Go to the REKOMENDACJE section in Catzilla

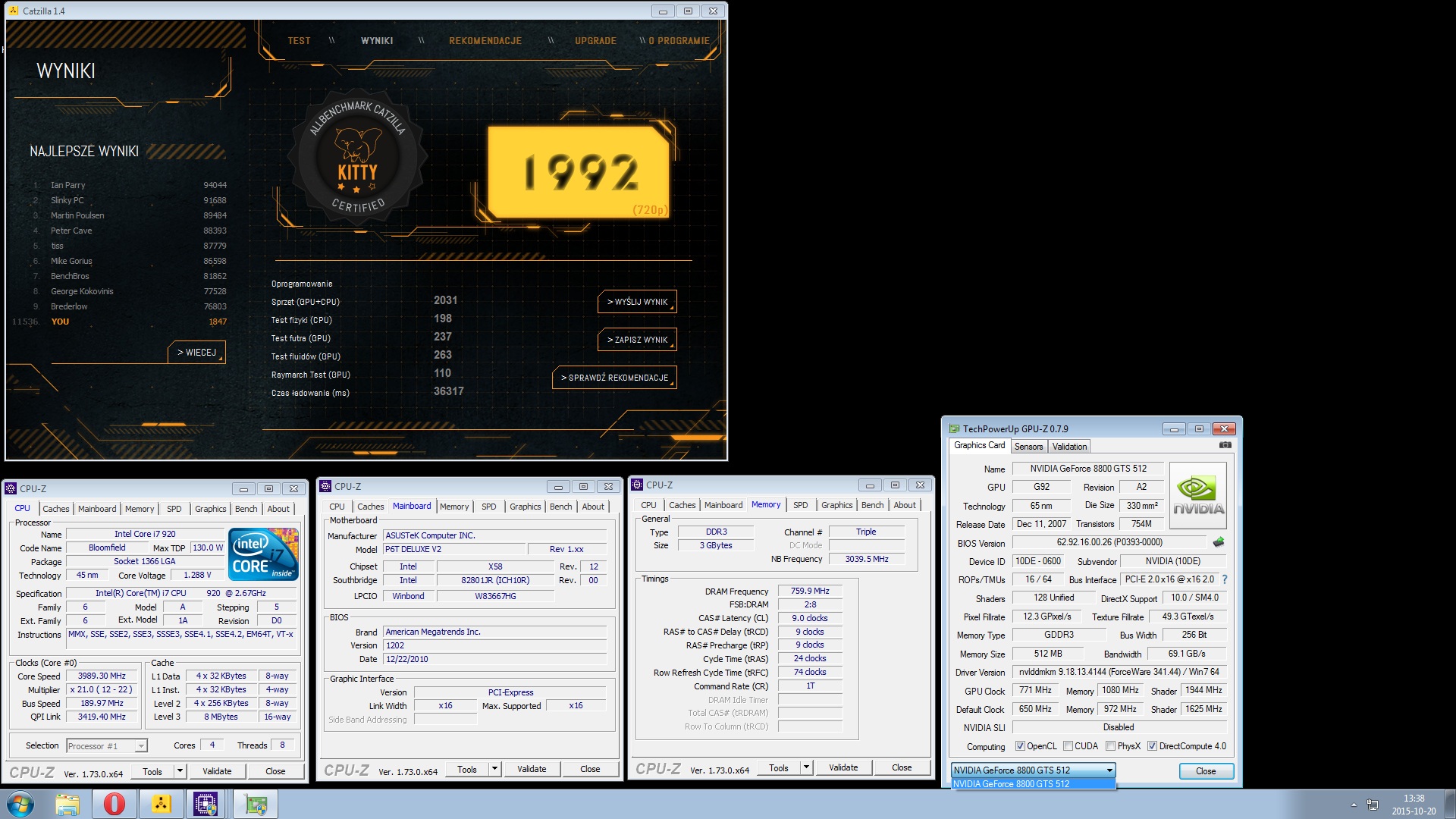pyautogui.click(x=485, y=41)
